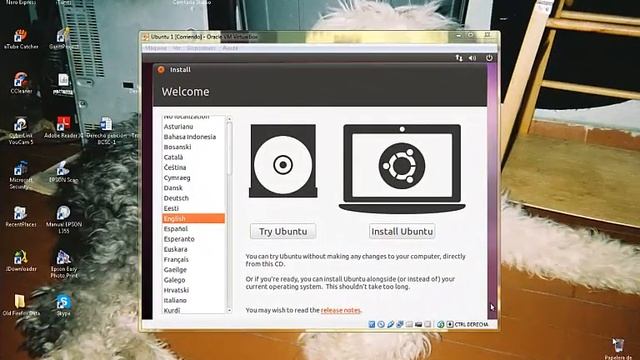This screenshot has width=640, height=360.
Task: Open the RecentPlaces desktop shortcut
Action: point(21,217)
